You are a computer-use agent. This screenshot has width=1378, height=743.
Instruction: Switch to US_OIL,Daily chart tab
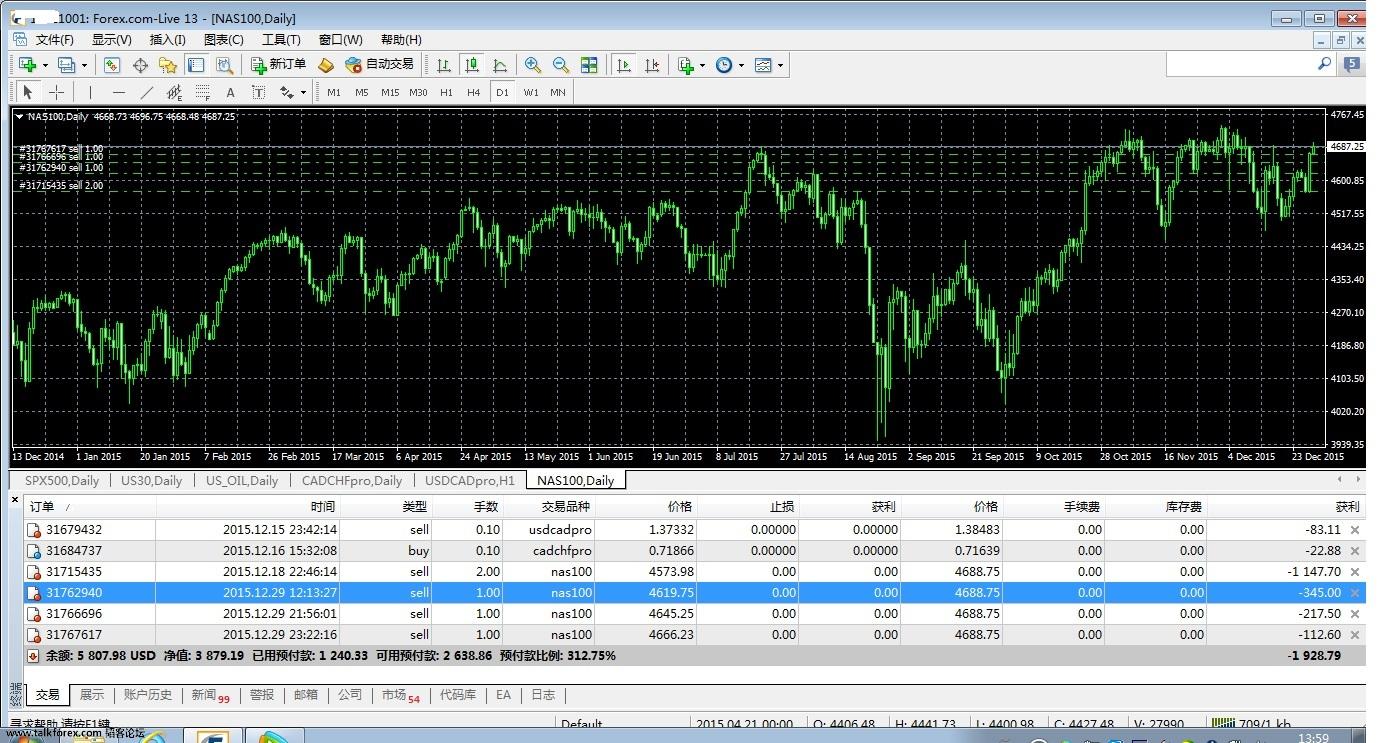242,481
